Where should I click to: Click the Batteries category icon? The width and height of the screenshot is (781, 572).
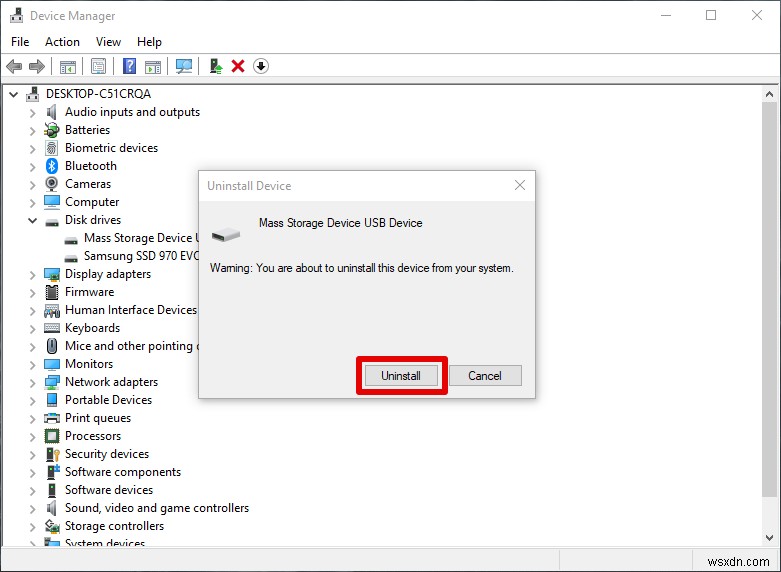pos(52,130)
